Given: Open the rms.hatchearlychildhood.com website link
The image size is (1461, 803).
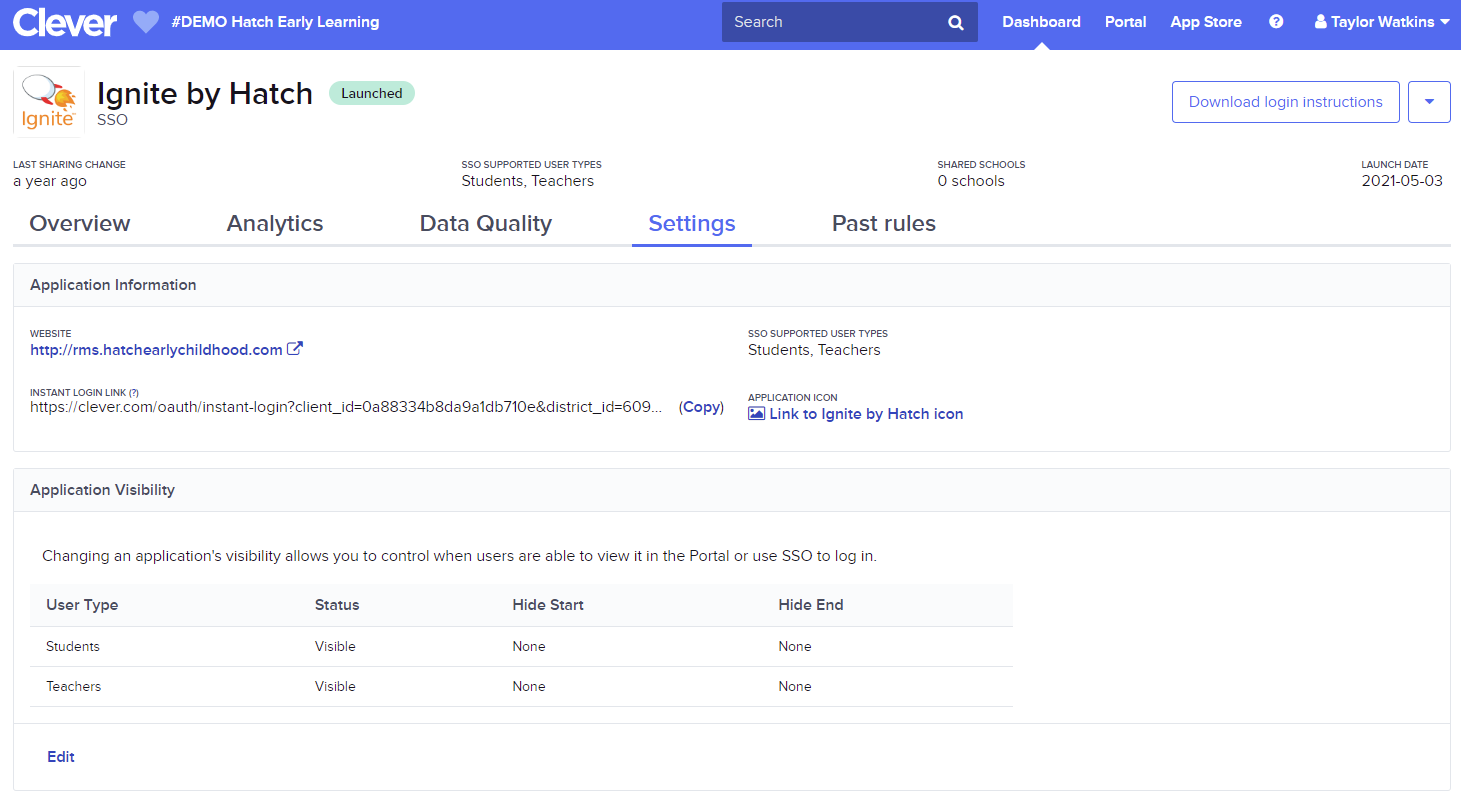Looking at the screenshot, I should click(156, 350).
